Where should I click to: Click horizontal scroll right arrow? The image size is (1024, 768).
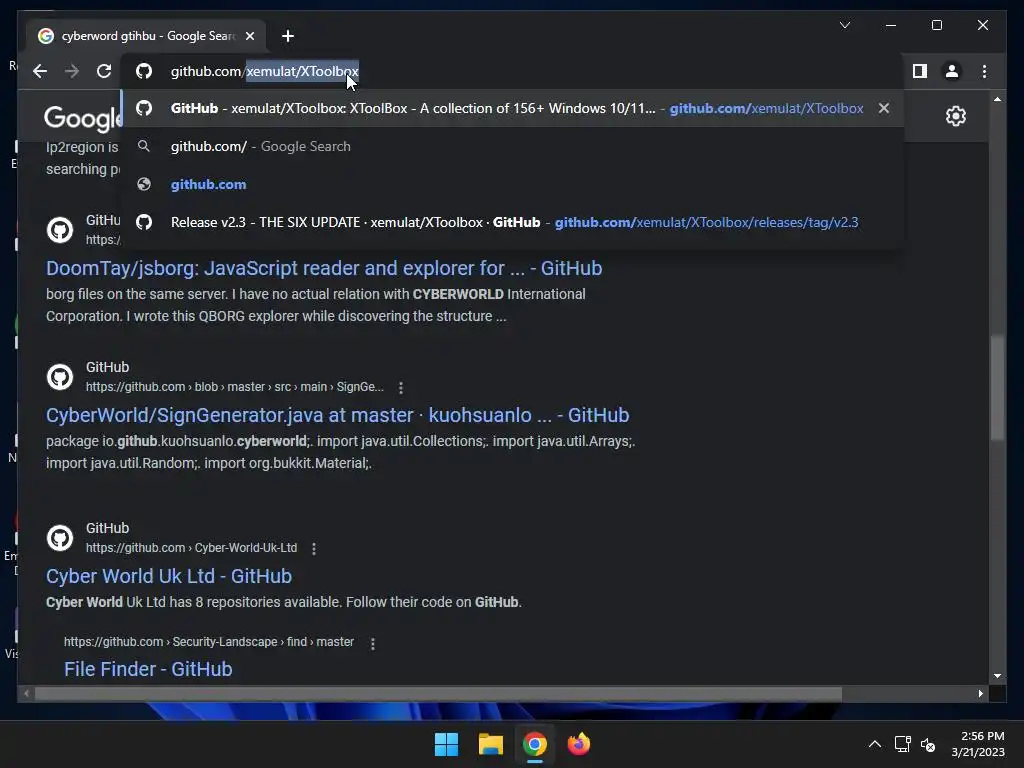coord(980,694)
